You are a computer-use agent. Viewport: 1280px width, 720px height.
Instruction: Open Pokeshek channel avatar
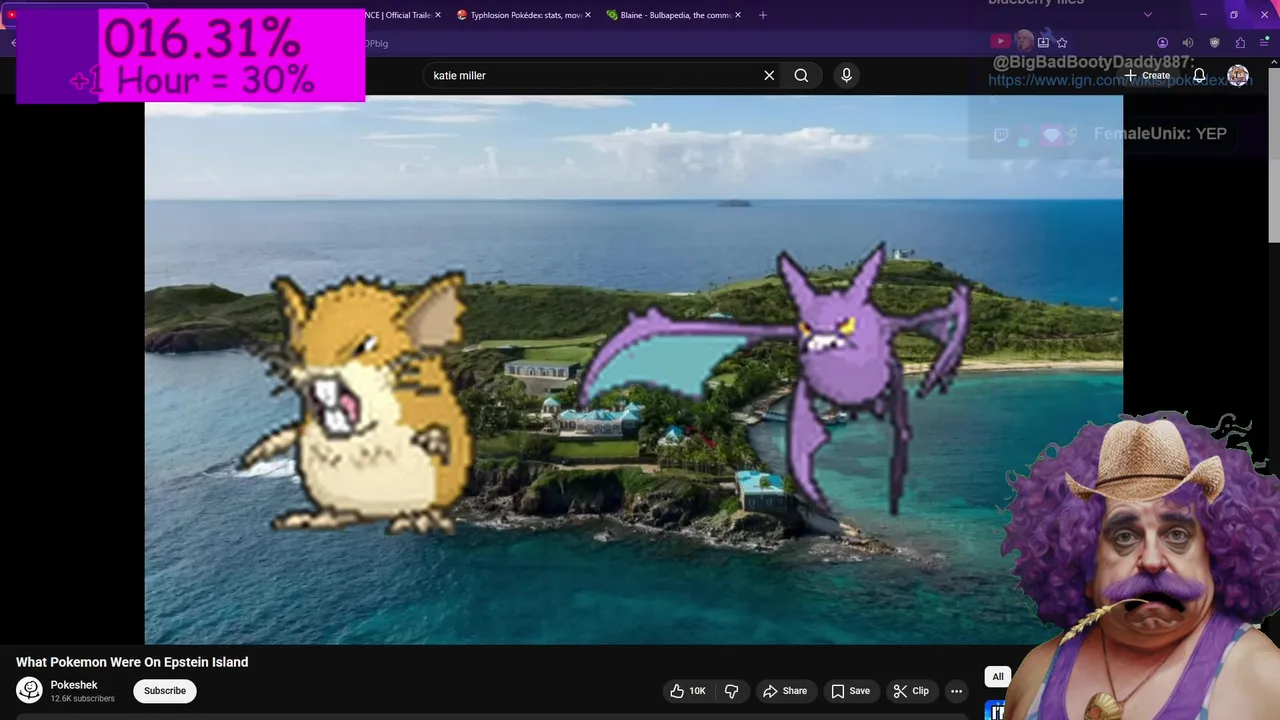(x=30, y=690)
